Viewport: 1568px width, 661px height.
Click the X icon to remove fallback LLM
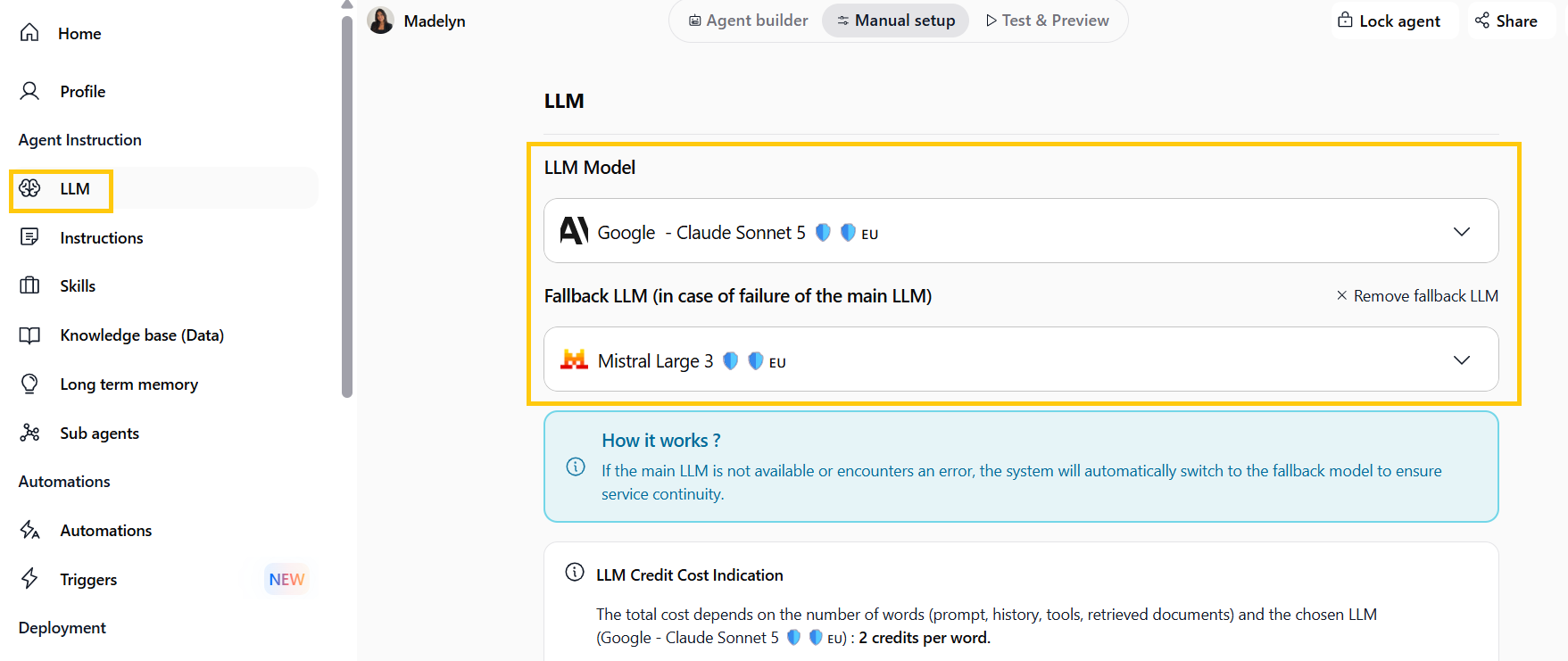click(1341, 295)
